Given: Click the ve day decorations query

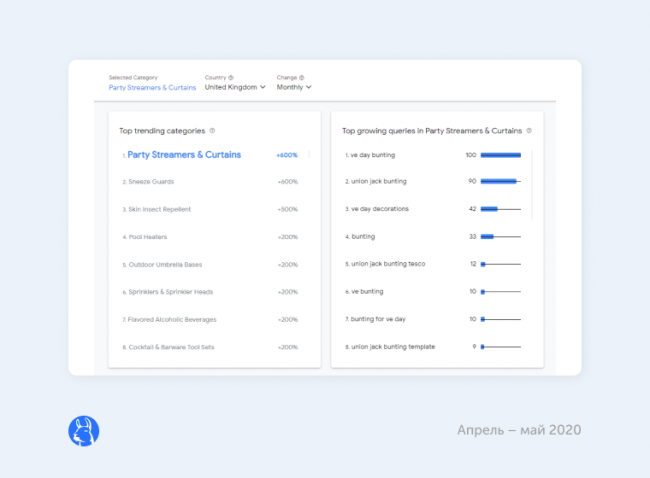Looking at the screenshot, I should [378, 209].
